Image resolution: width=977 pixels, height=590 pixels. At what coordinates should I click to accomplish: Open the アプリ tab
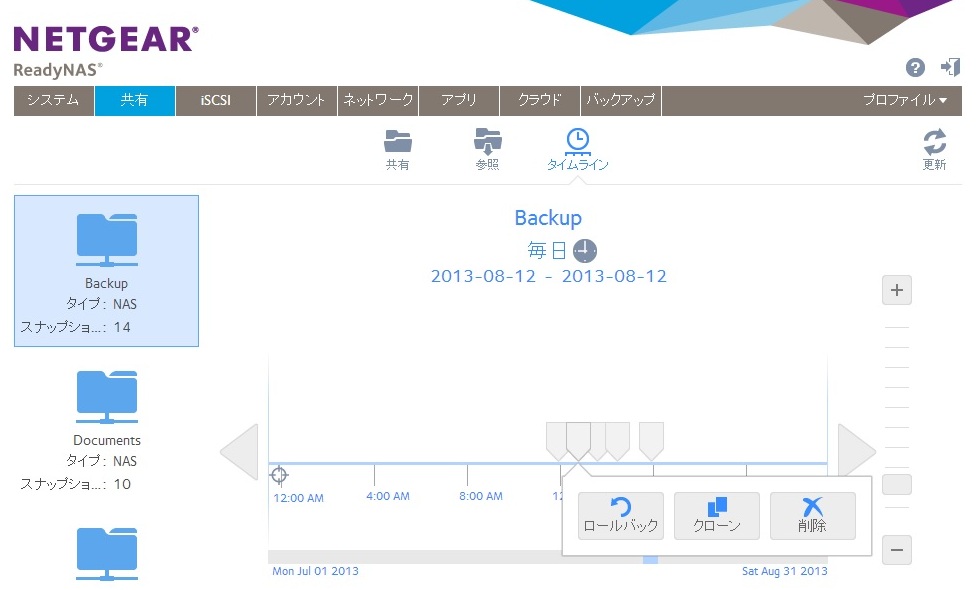459,100
